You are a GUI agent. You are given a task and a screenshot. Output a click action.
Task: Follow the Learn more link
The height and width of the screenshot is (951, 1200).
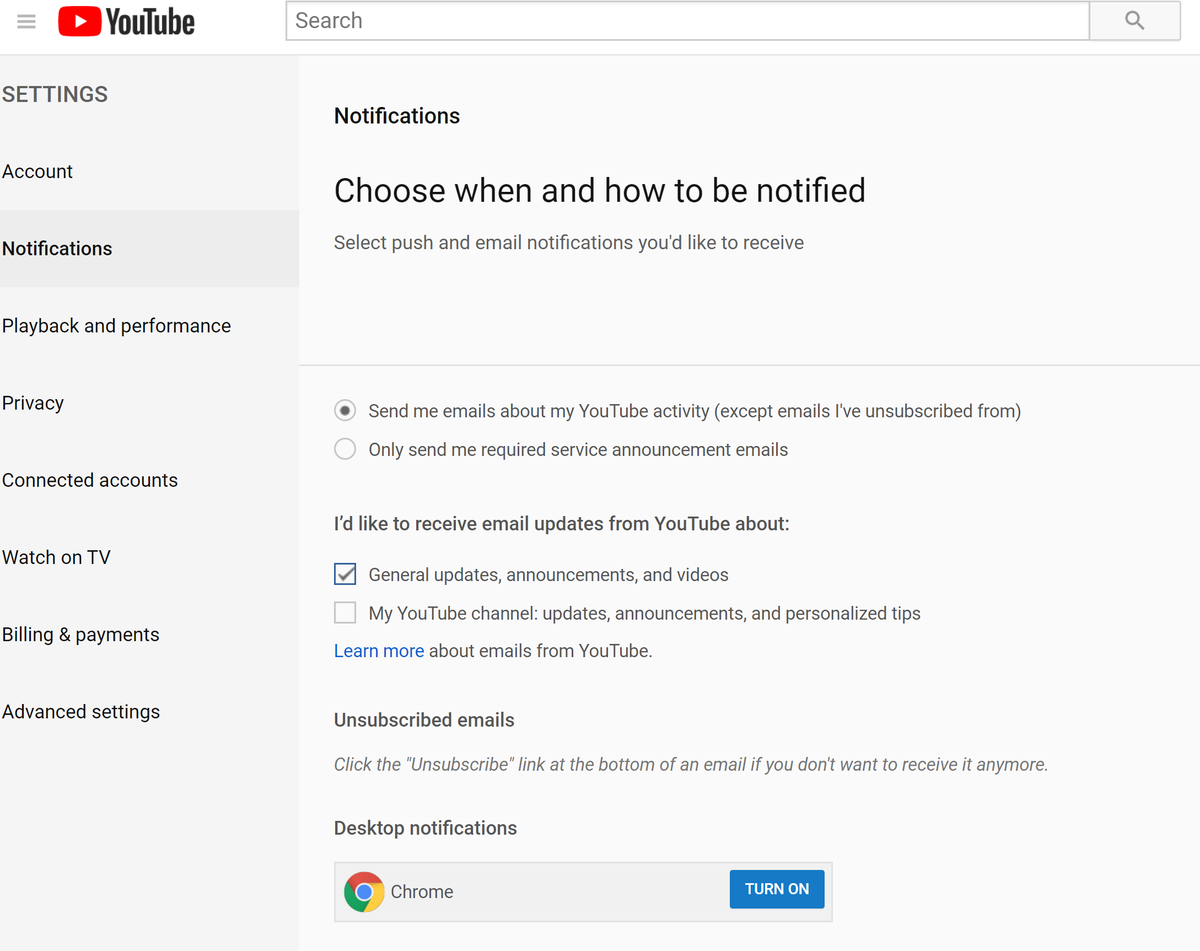coord(379,651)
